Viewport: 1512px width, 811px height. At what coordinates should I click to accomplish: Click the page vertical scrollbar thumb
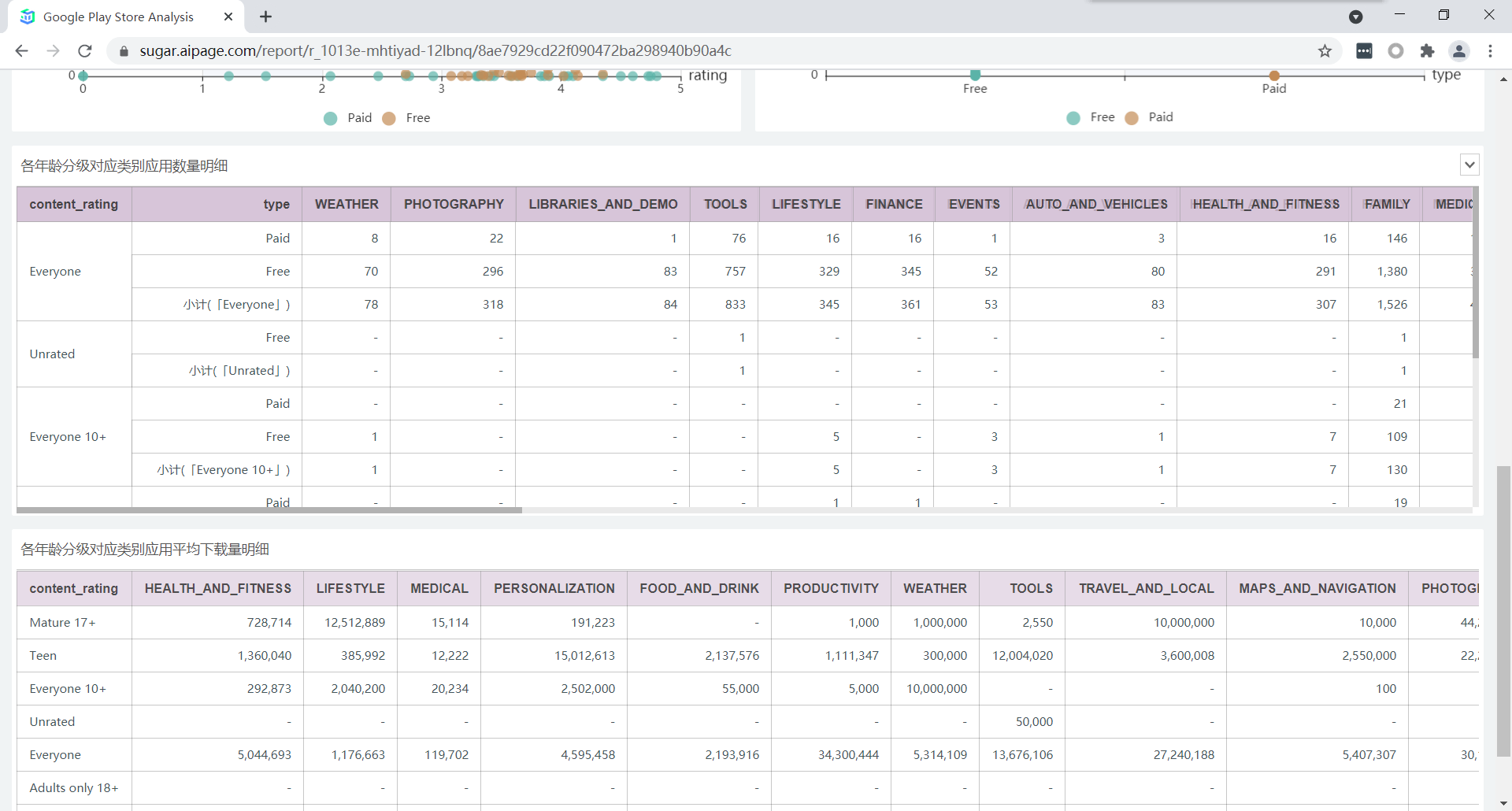coord(1503,610)
